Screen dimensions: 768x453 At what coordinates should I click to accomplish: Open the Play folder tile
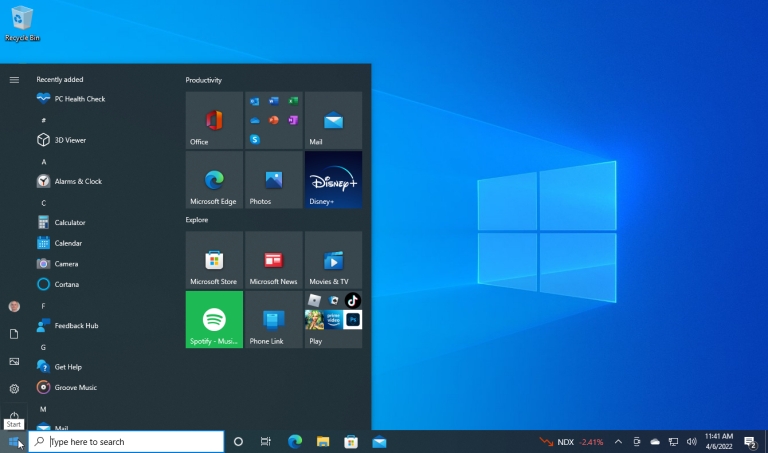click(333, 320)
